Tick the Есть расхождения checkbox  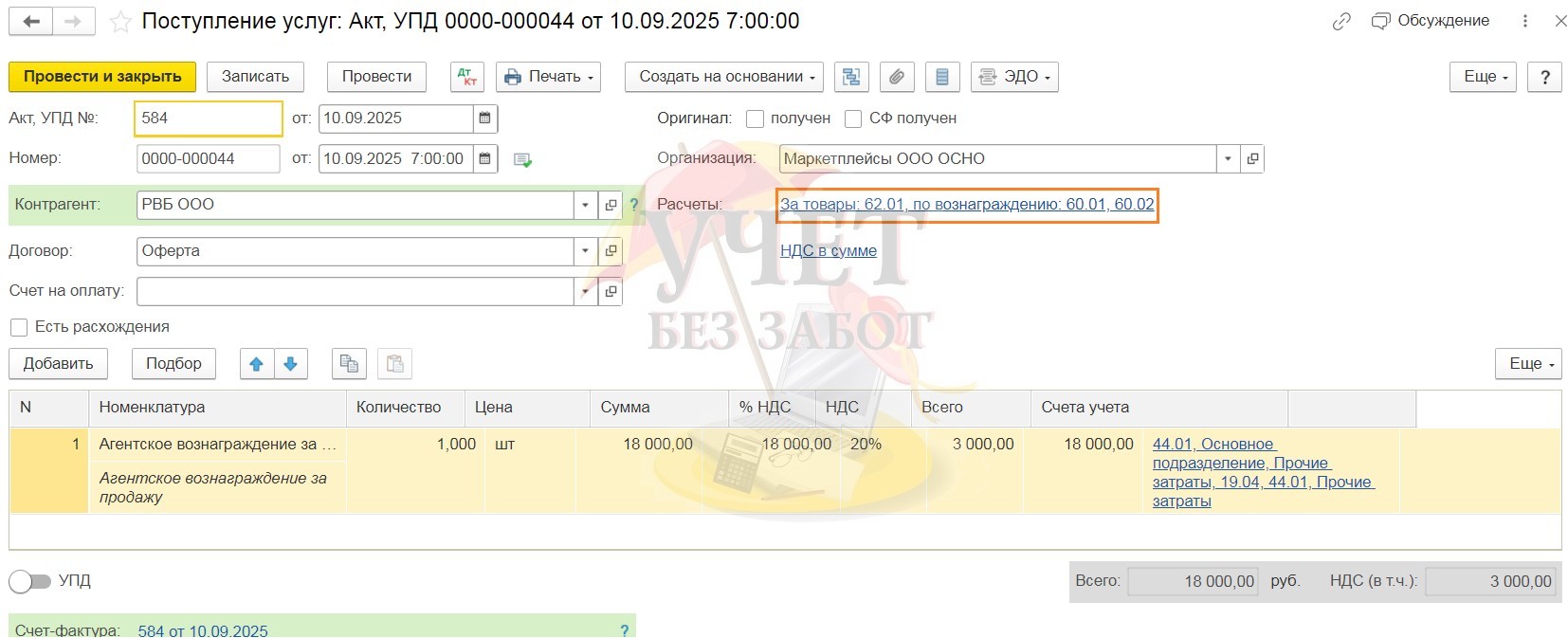(19, 327)
